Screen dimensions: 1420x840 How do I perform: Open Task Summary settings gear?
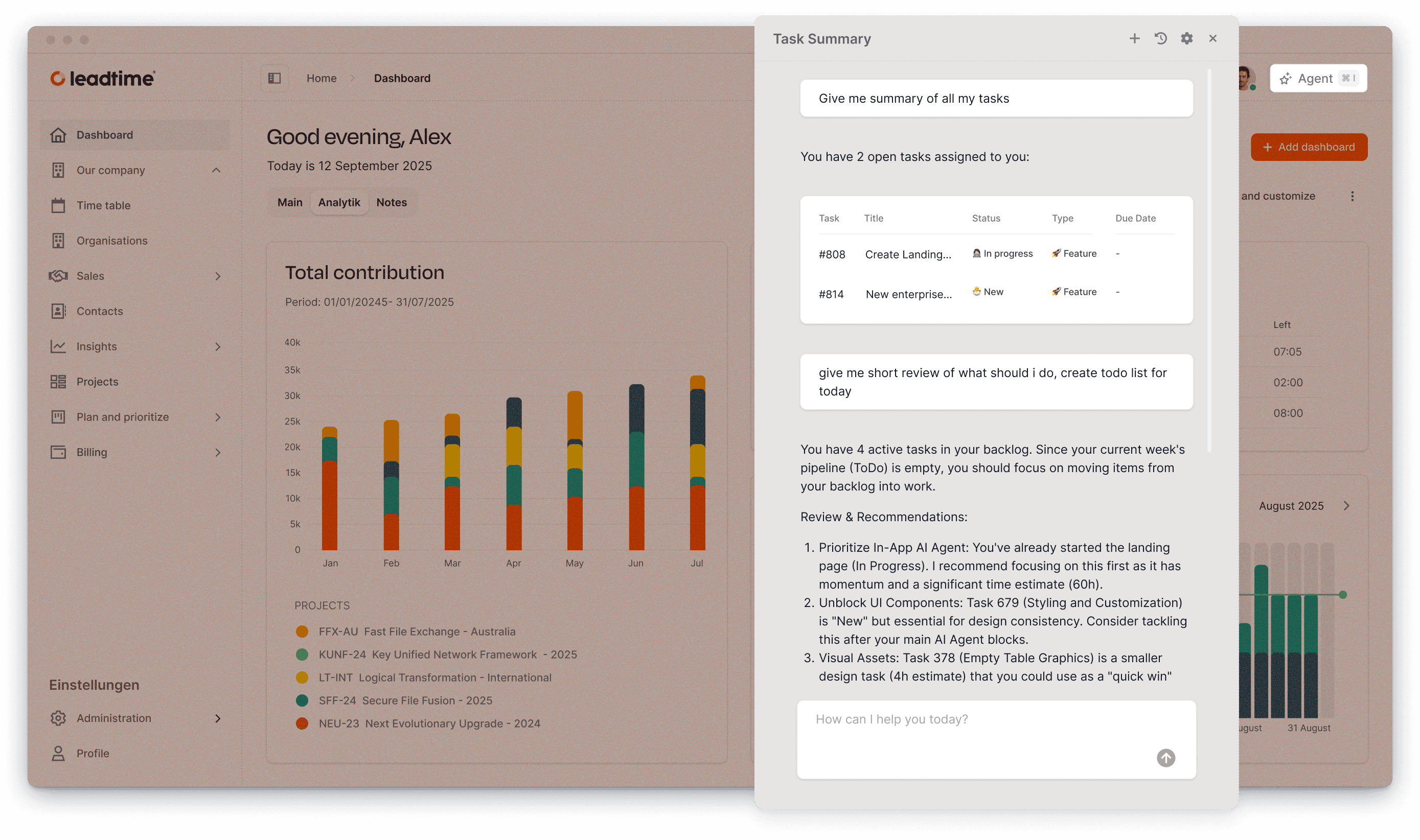[x=1187, y=38]
